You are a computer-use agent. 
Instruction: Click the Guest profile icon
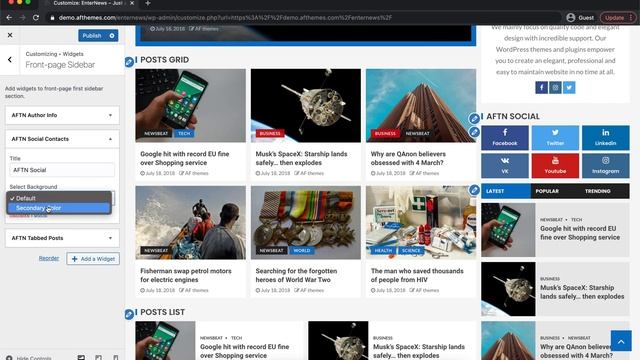[571, 18]
